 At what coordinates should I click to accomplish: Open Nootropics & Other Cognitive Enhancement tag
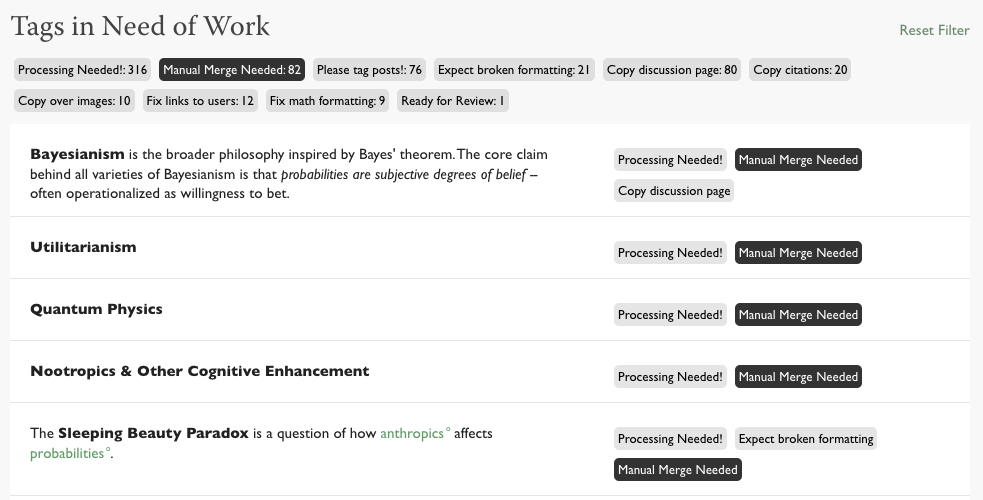point(200,371)
